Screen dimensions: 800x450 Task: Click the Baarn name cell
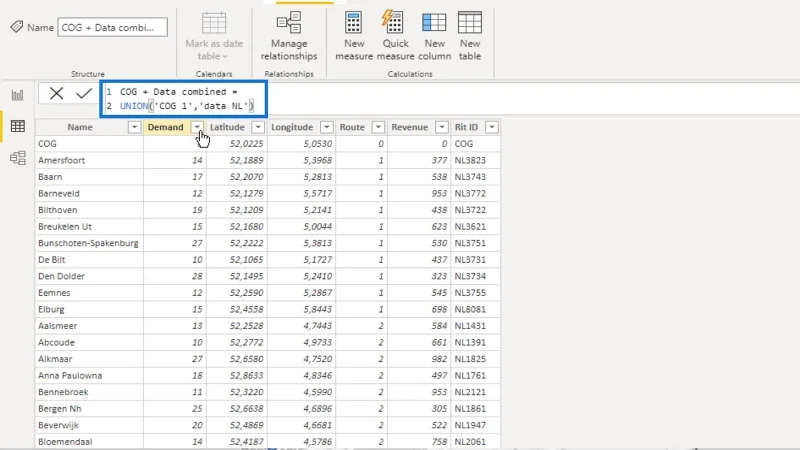[89, 177]
